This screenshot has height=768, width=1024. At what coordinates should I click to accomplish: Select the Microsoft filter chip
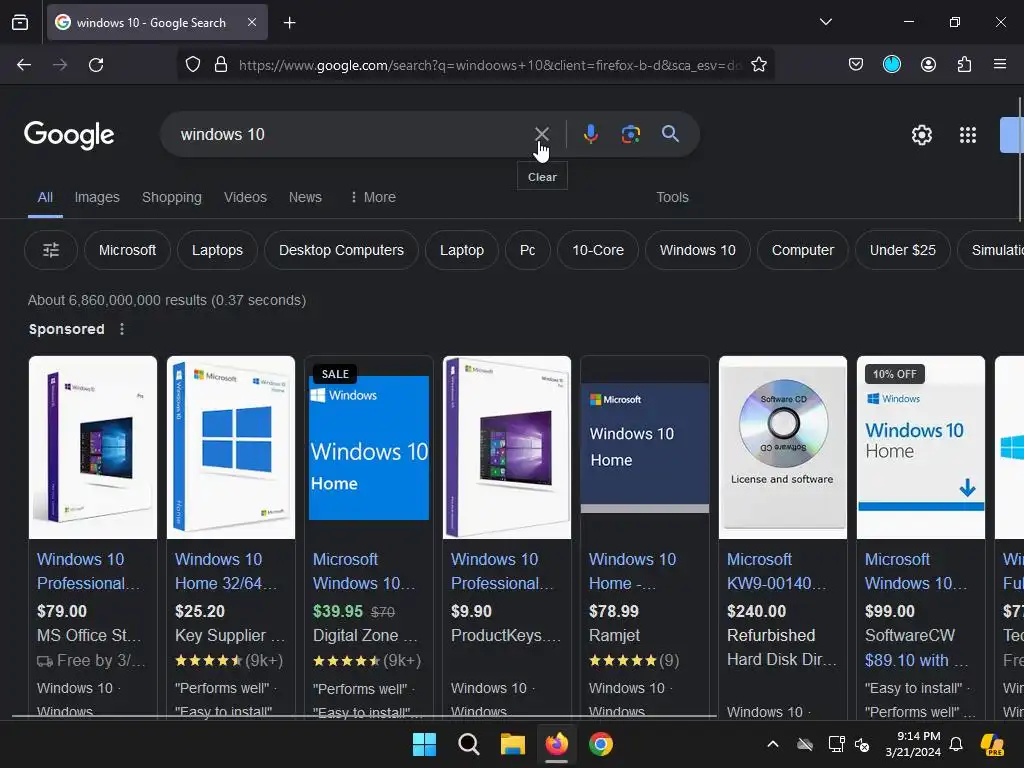127,250
